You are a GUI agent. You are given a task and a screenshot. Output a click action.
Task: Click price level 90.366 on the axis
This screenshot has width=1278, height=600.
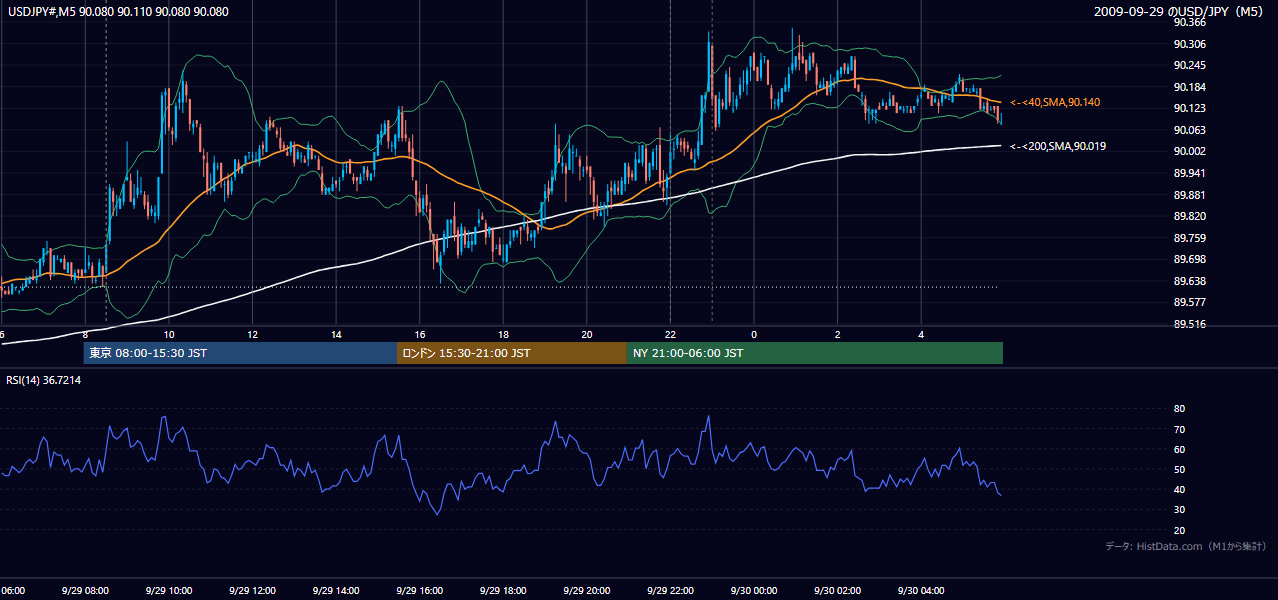click(x=1189, y=22)
